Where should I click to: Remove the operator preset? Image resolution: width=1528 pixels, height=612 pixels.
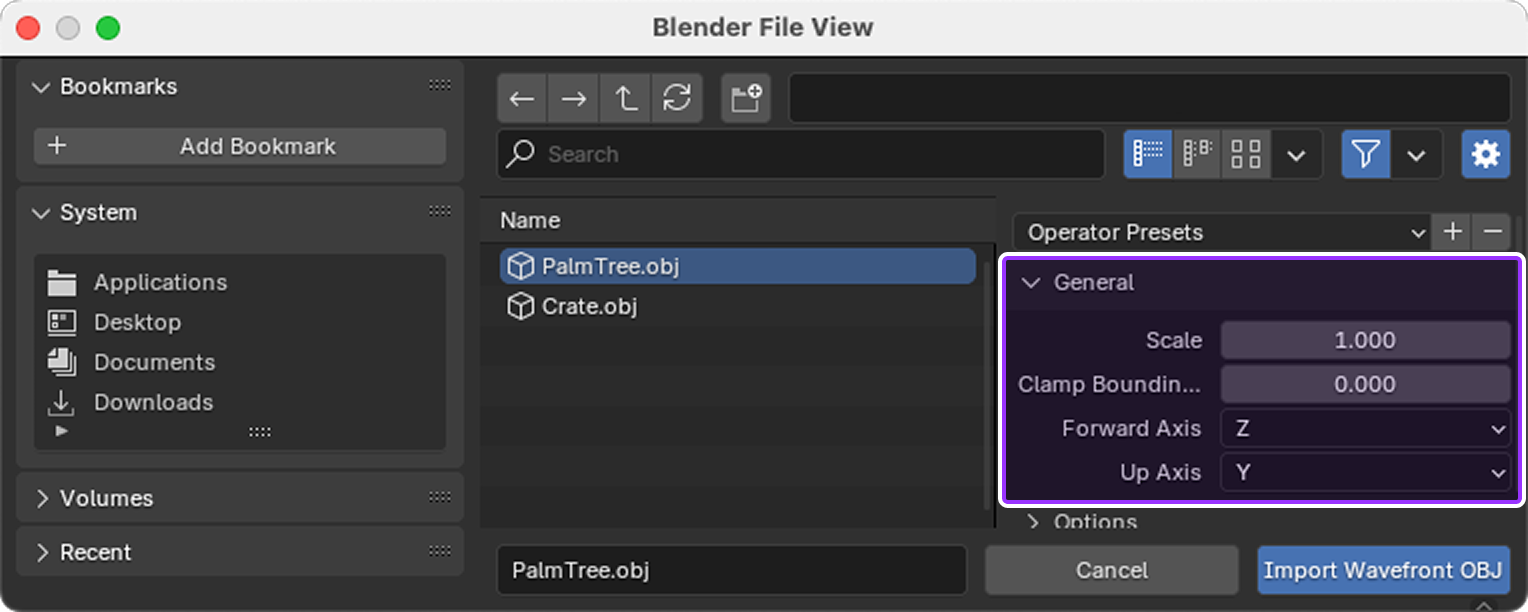(x=1492, y=232)
